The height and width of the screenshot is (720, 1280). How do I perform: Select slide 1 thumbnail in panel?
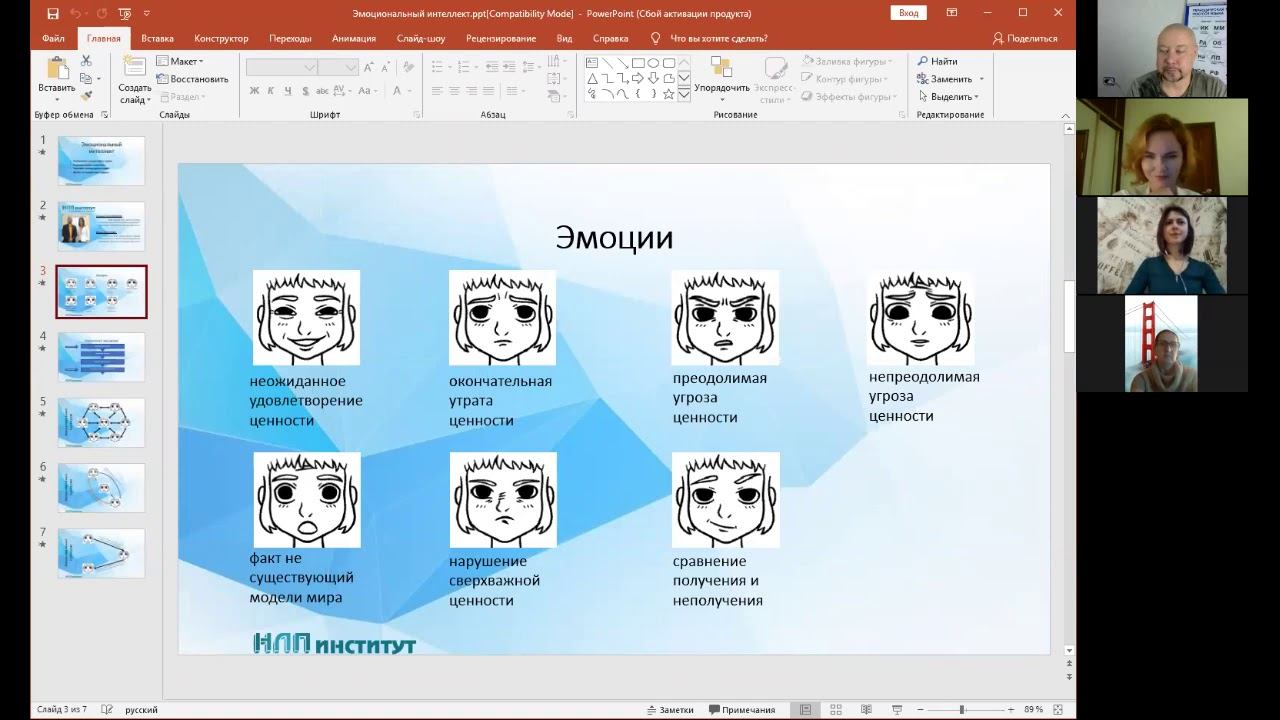[101, 160]
